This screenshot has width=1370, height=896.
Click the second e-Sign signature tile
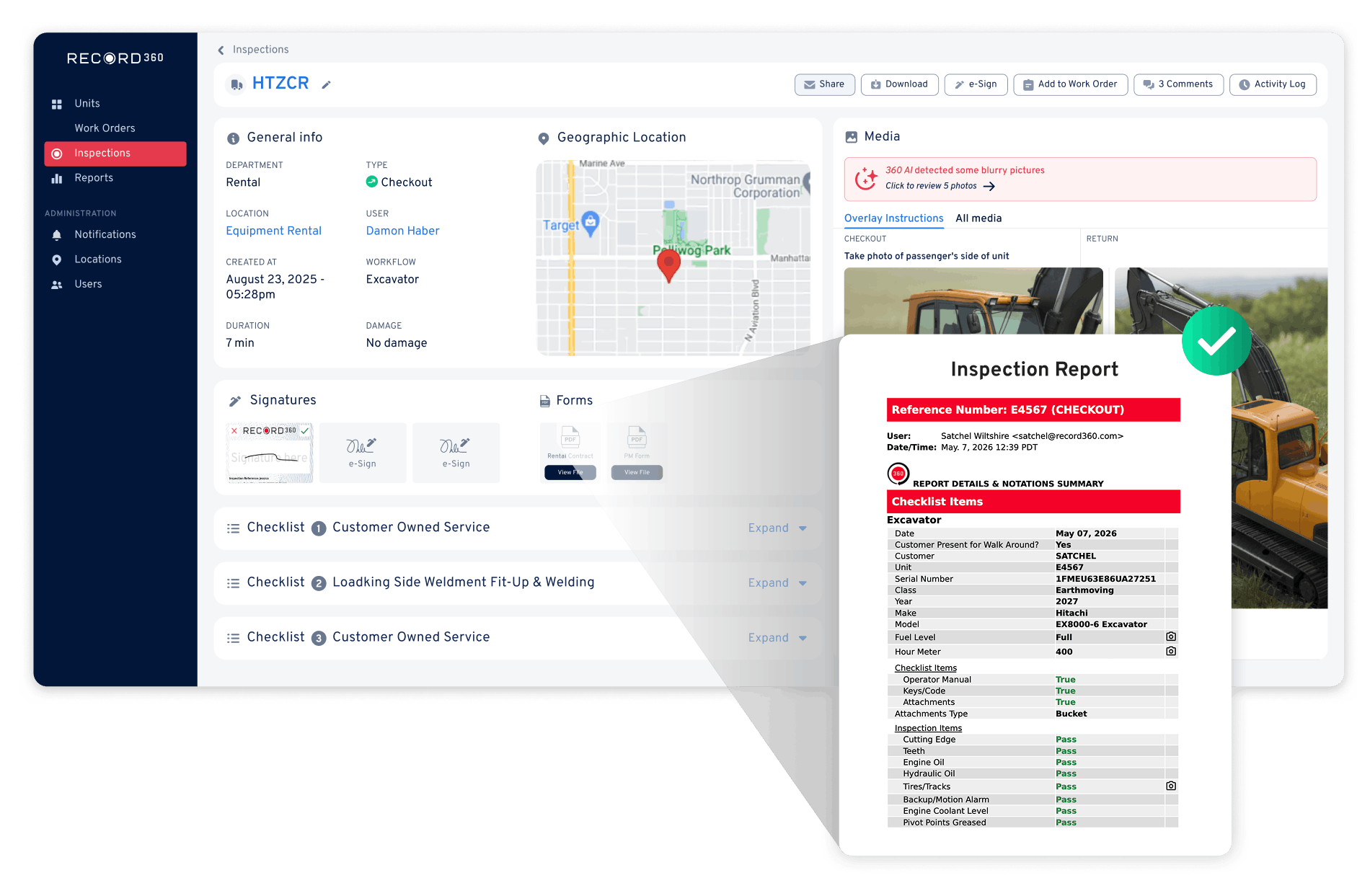pos(456,453)
